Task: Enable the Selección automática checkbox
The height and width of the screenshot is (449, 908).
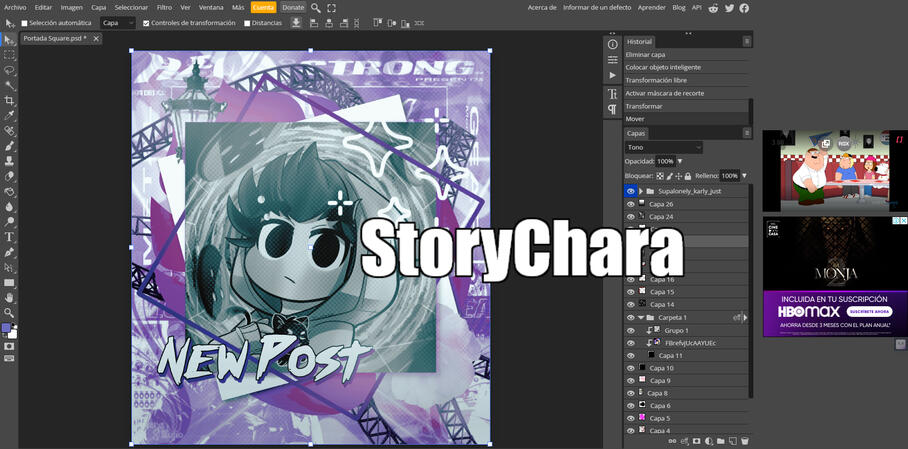Action: coord(25,23)
